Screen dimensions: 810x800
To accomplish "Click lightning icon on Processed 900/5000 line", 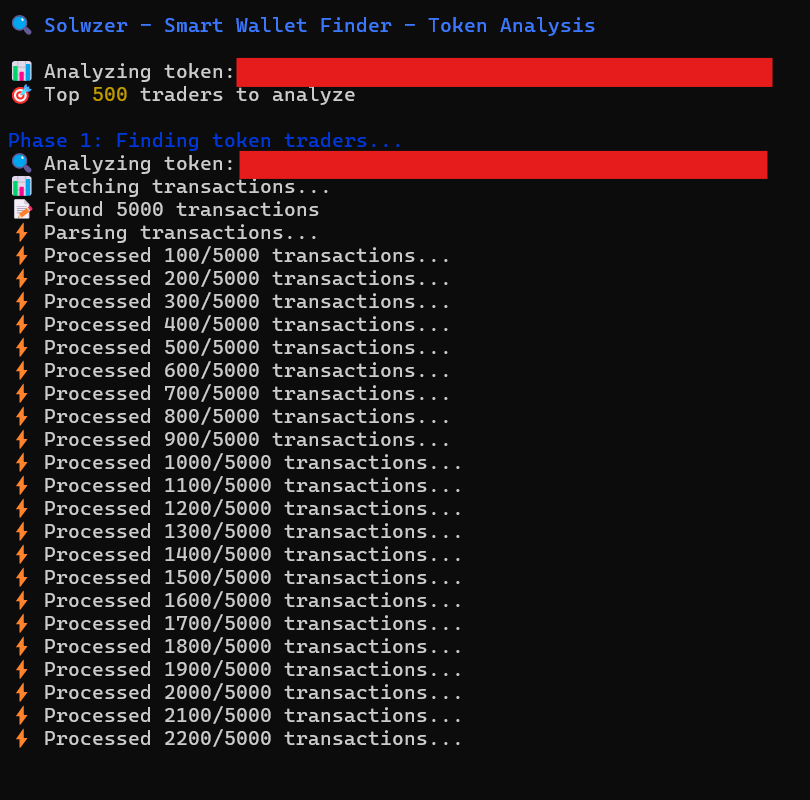I will tap(21, 439).
